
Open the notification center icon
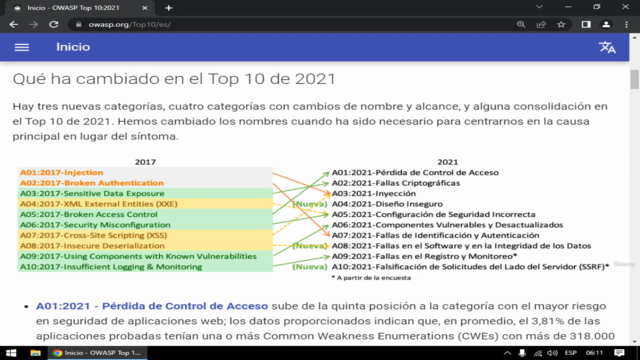(619, 353)
